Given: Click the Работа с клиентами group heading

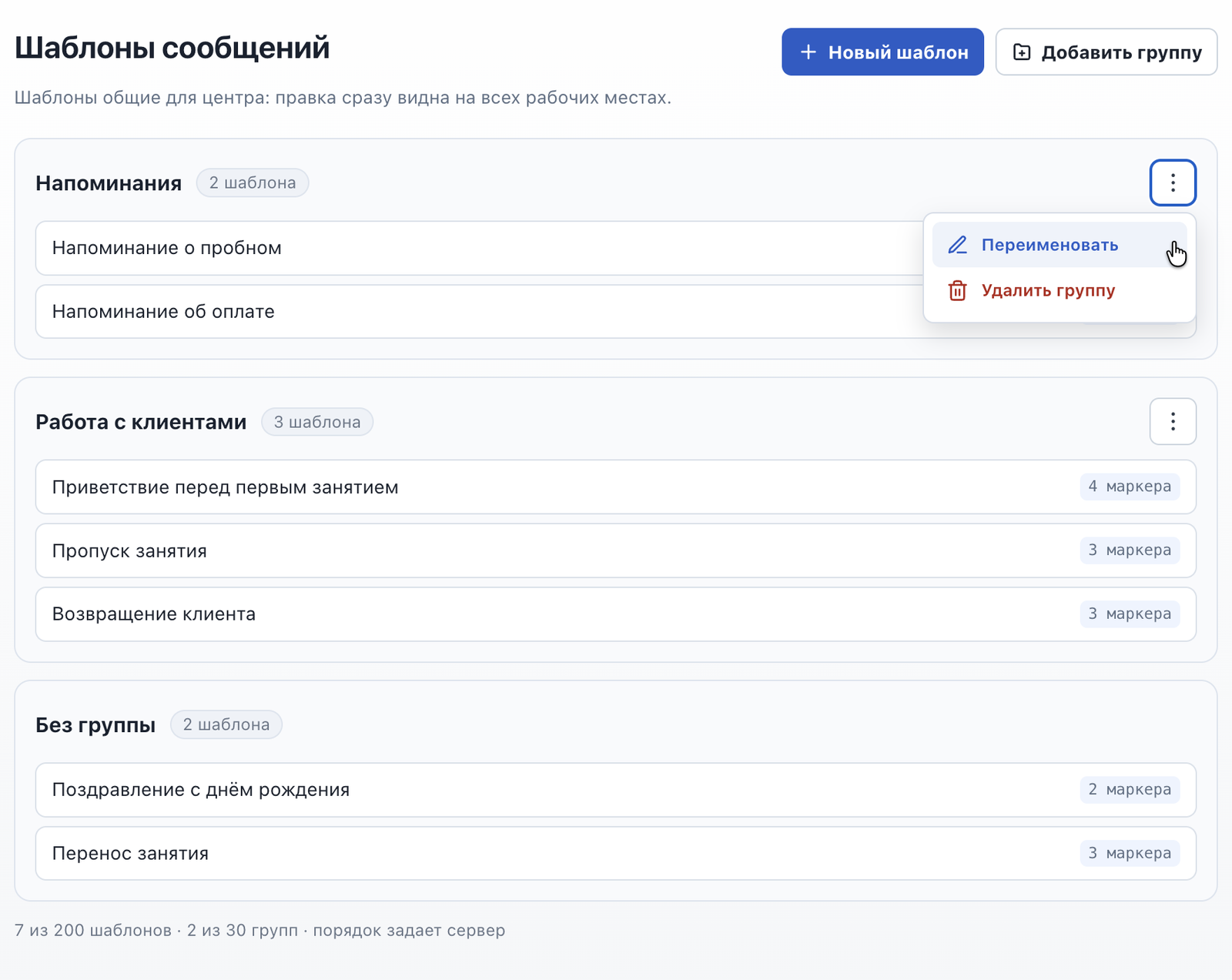Looking at the screenshot, I should click(x=141, y=422).
